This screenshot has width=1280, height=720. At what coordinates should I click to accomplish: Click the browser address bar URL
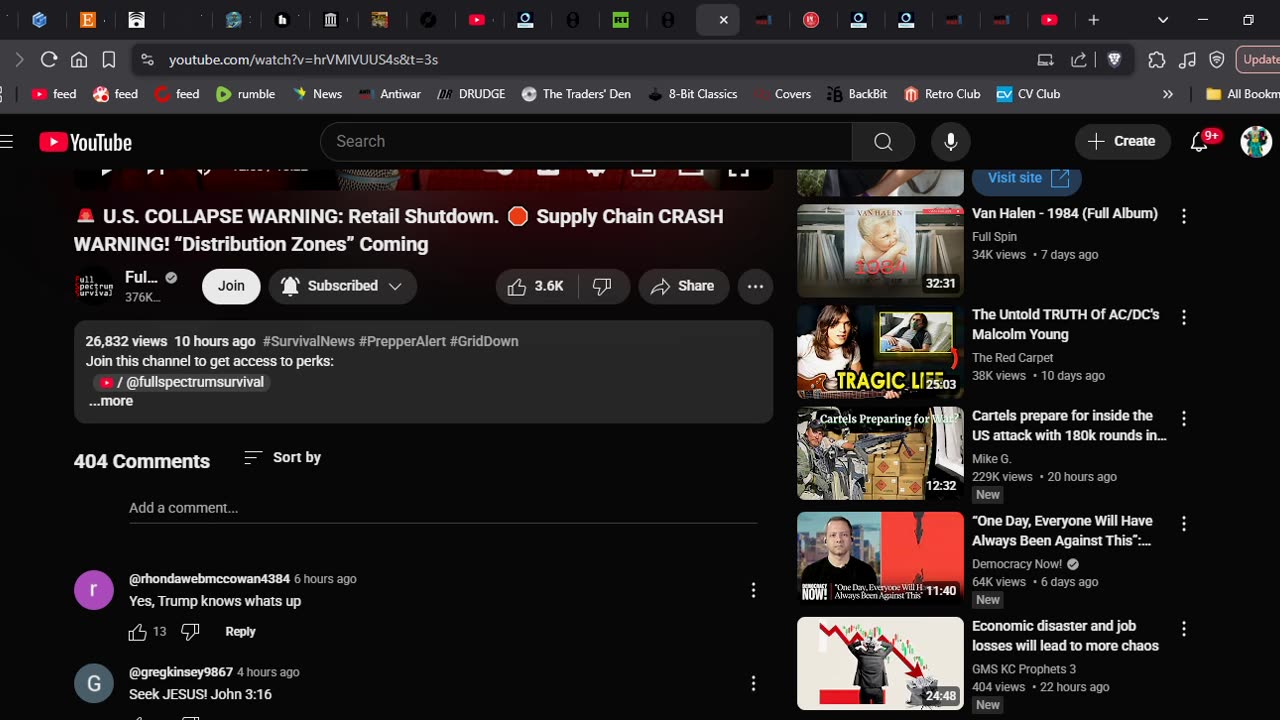click(x=303, y=60)
